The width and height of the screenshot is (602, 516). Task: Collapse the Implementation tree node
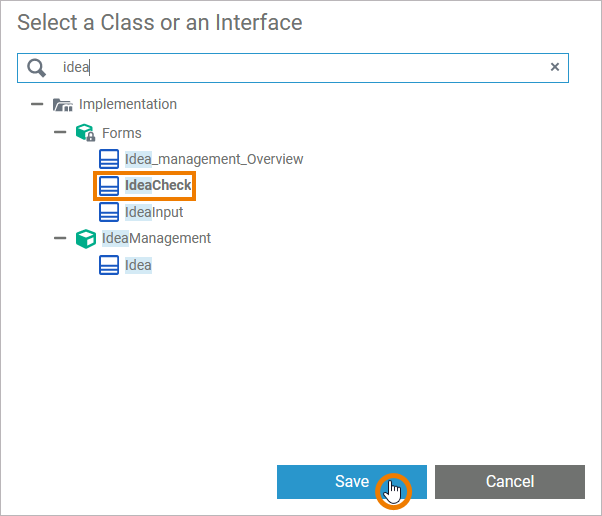click(37, 104)
